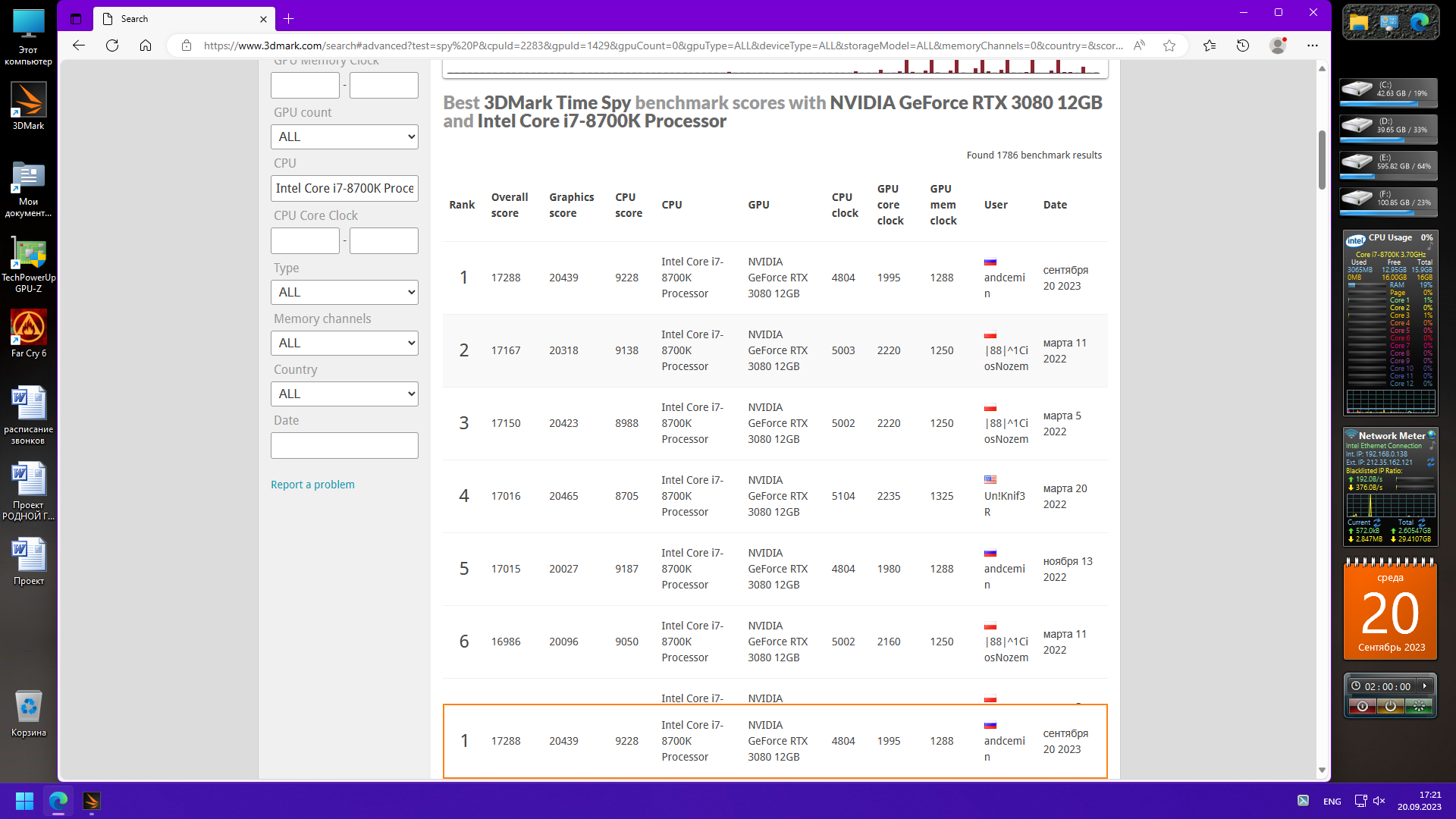Expand the Type dropdown
Image resolution: width=1456 pixels, height=819 pixels.
click(344, 292)
